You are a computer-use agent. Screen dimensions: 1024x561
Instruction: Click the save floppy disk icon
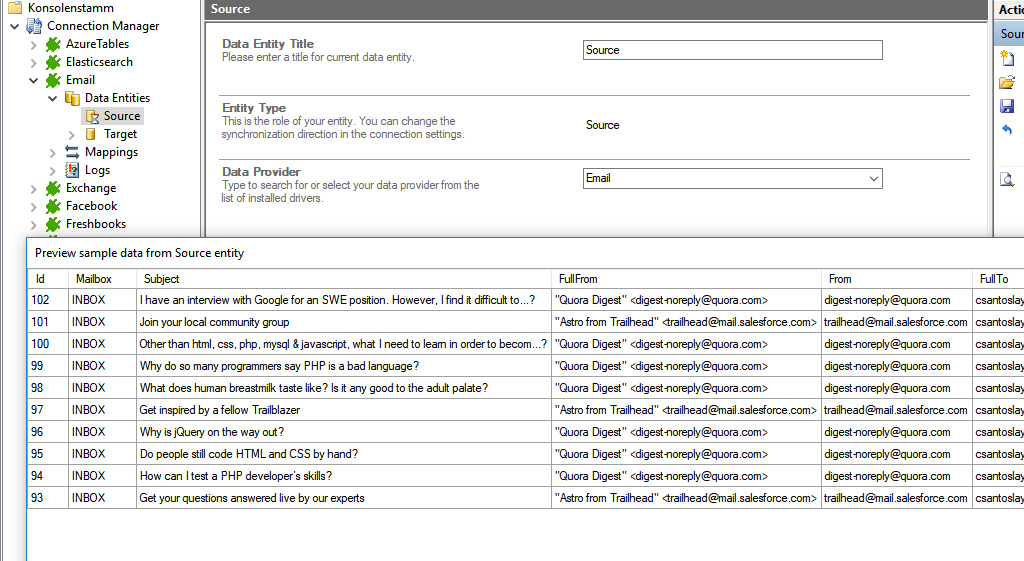pyautogui.click(x=1007, y=107)
